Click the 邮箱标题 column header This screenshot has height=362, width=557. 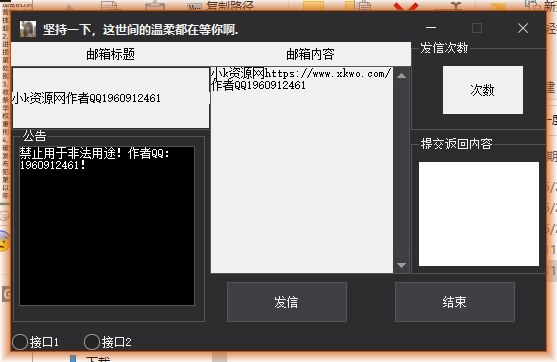(x=110, y=54)
